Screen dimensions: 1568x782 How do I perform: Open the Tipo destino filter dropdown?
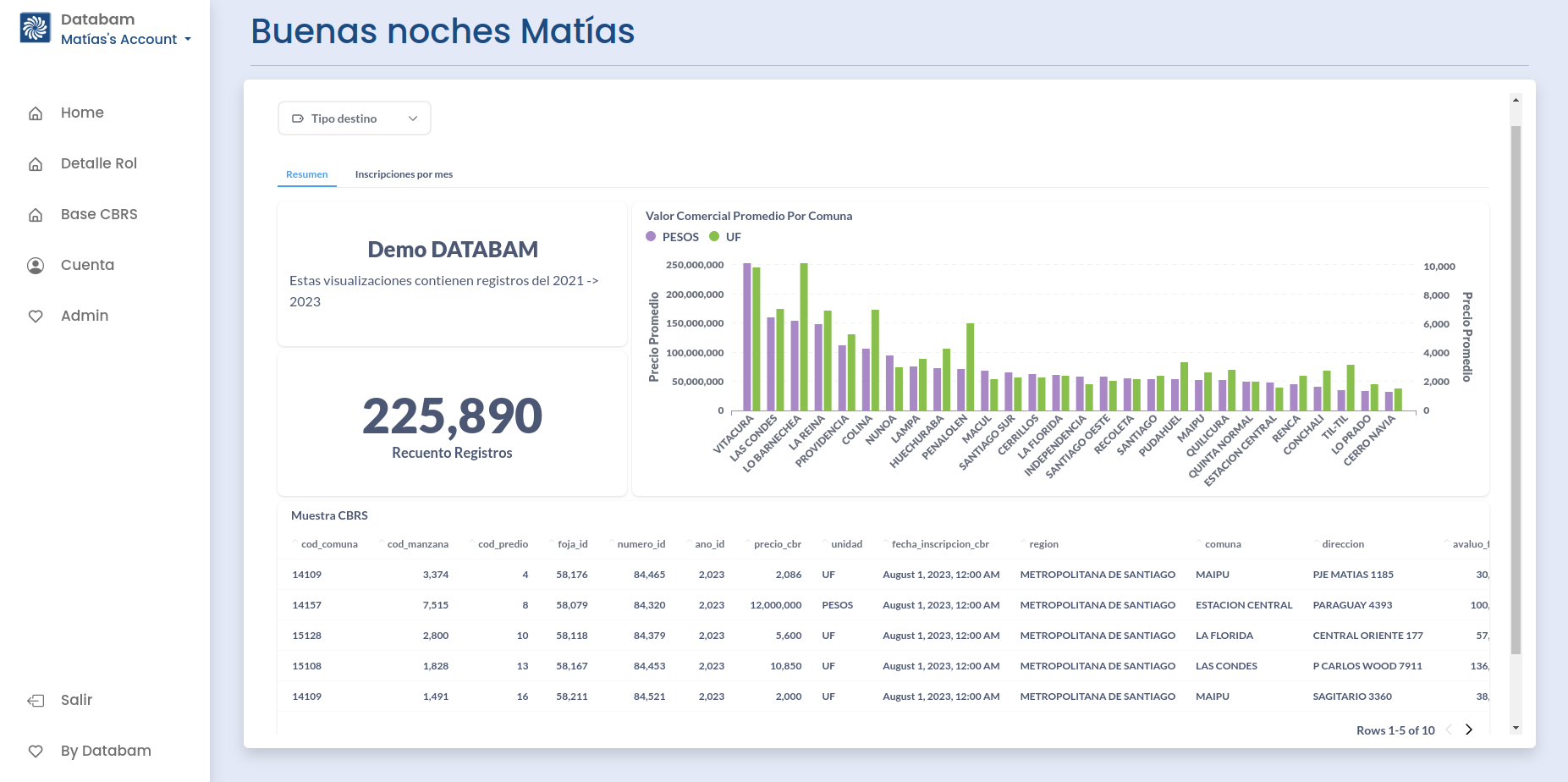tap(354, 118)
